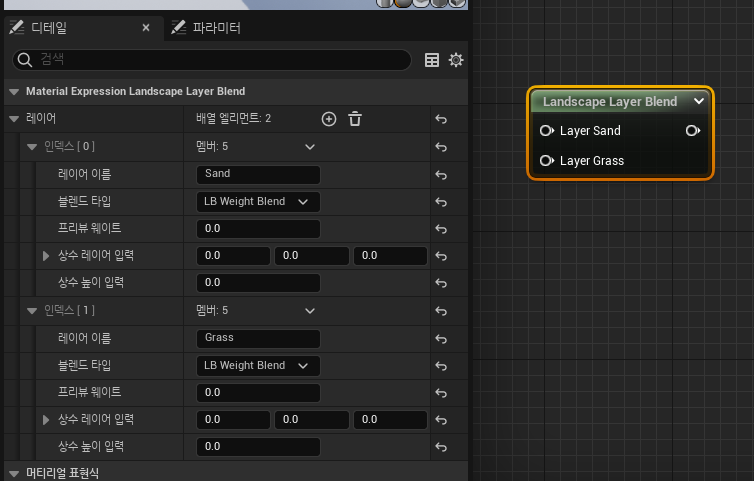Click Layer Grass label on node
The width and height of the screenshot is (754, 481).
(592, 161)
